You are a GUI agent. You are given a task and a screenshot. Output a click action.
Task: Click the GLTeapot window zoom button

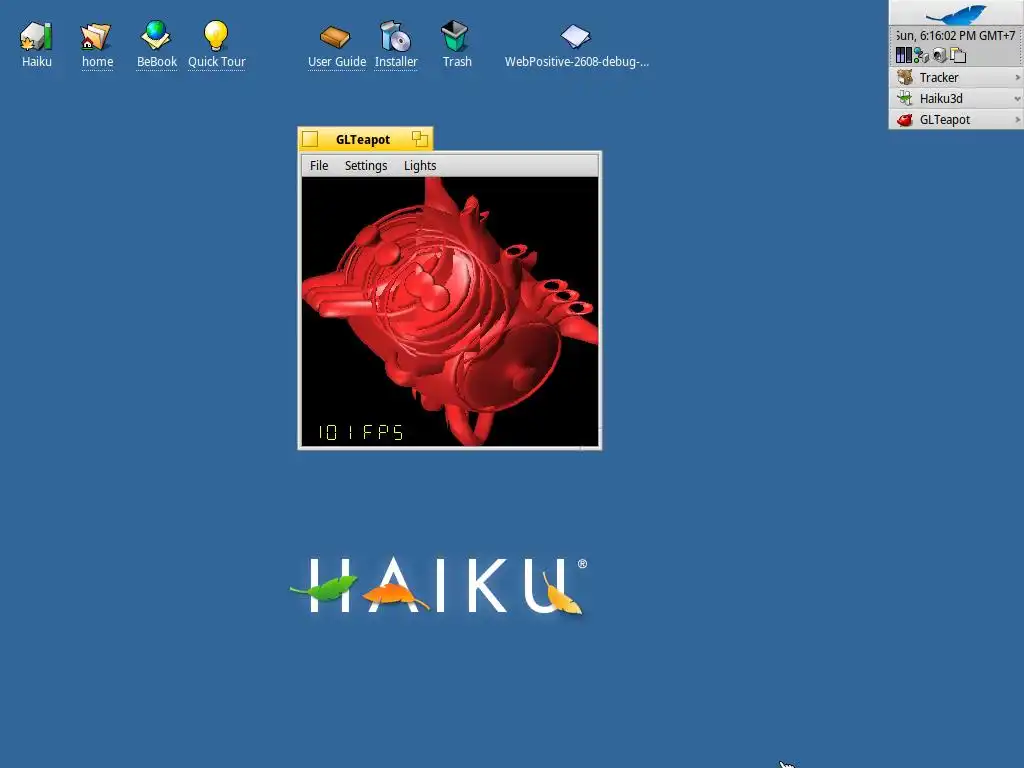420,138
